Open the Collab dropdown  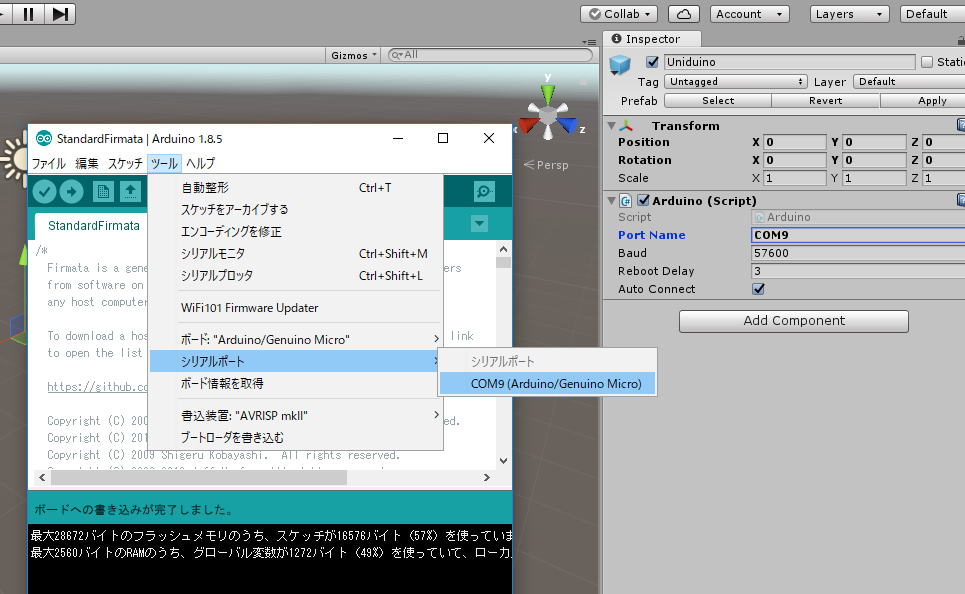tap(619, 14)
